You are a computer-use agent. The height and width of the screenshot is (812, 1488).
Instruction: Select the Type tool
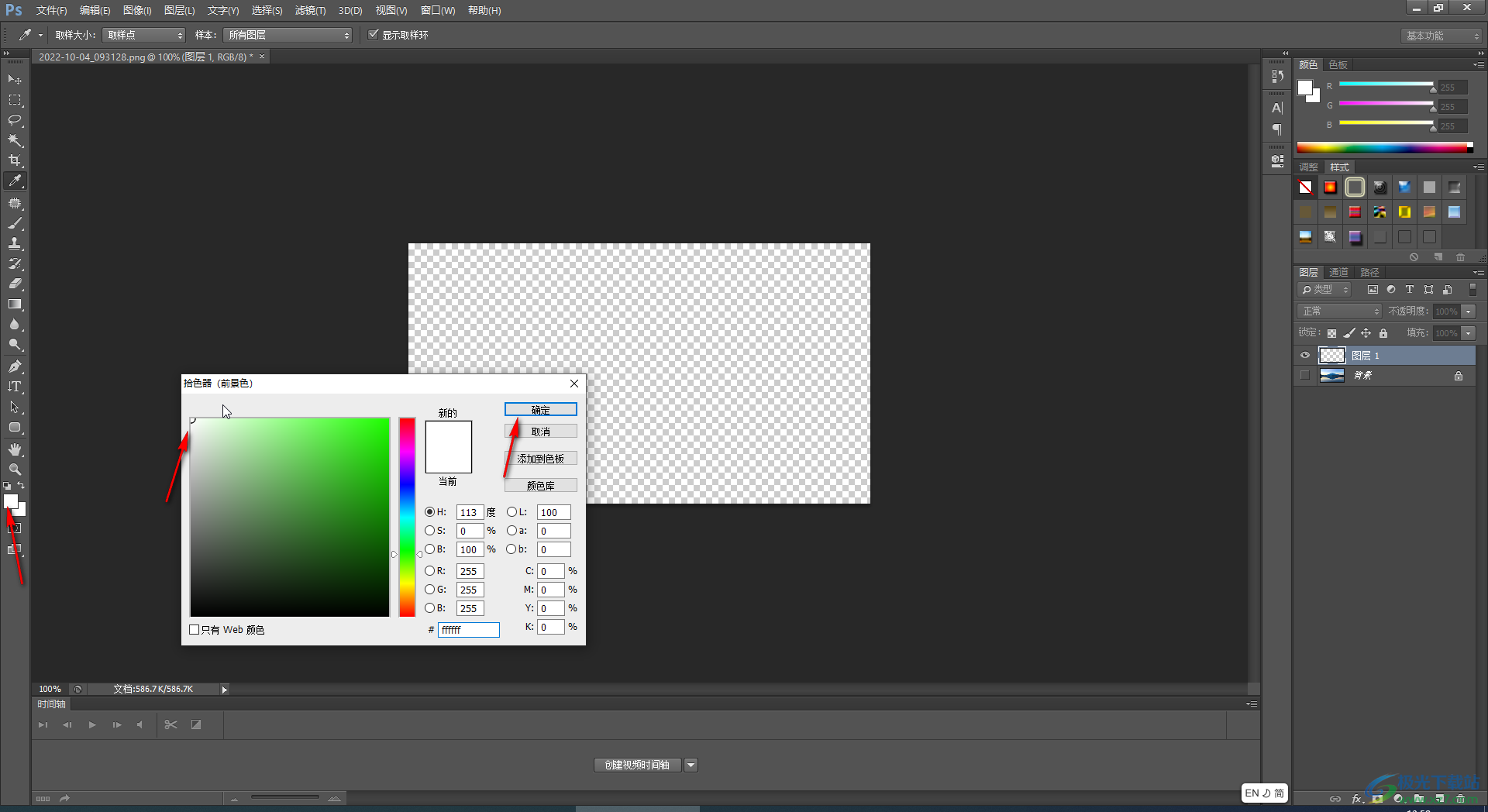(15, 387)
